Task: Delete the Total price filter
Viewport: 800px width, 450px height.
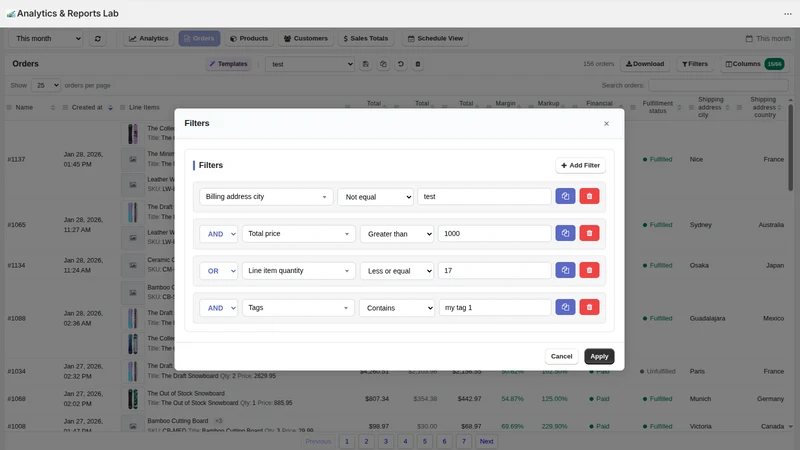Action: 589,233
